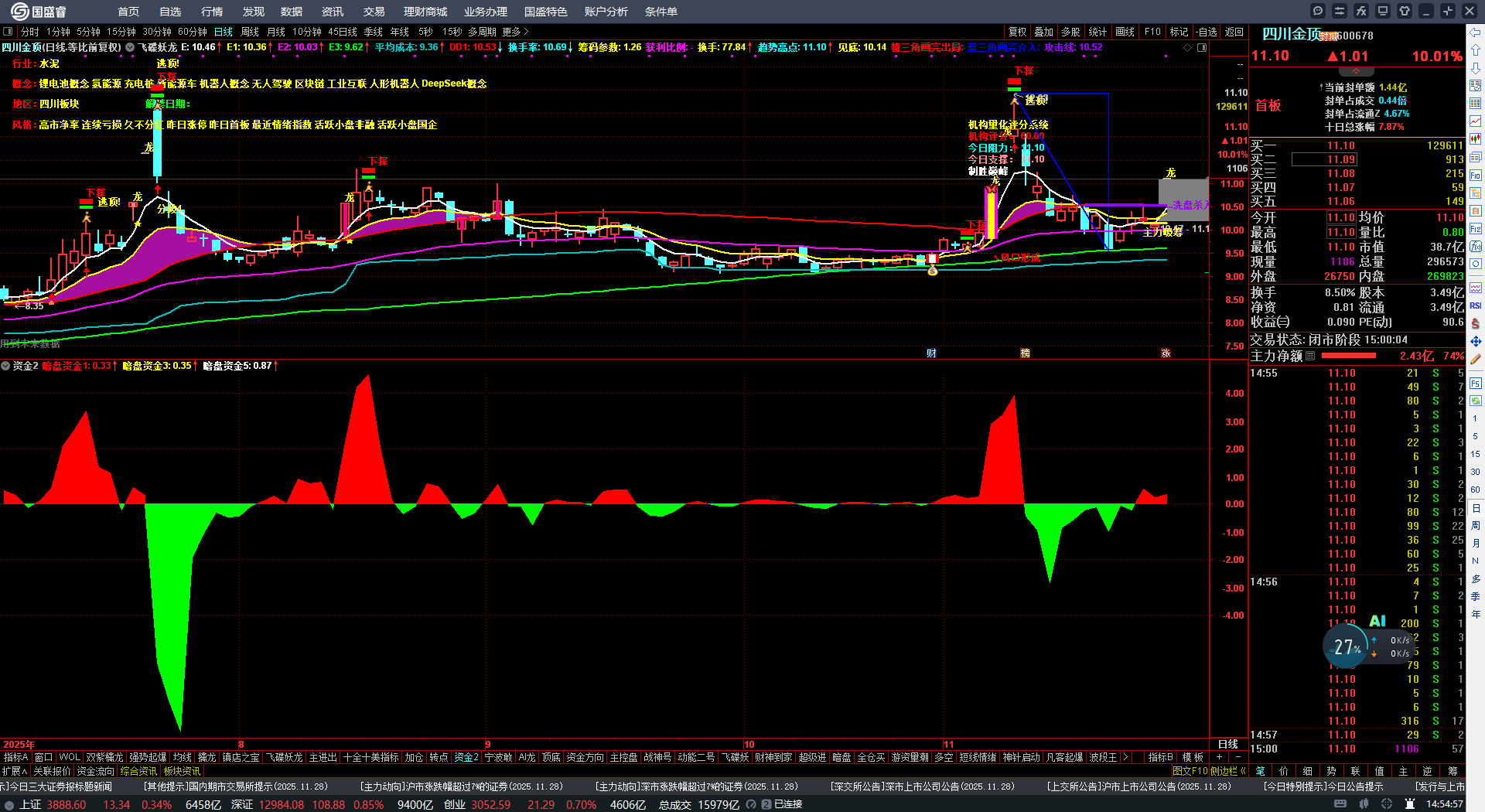Image resolution: width=1485 pixels, height=812 pixels.
Task: Toggle the 侧边栏 sidebar collapse button
Action: pyautogui.click(x=1227, y=771)
